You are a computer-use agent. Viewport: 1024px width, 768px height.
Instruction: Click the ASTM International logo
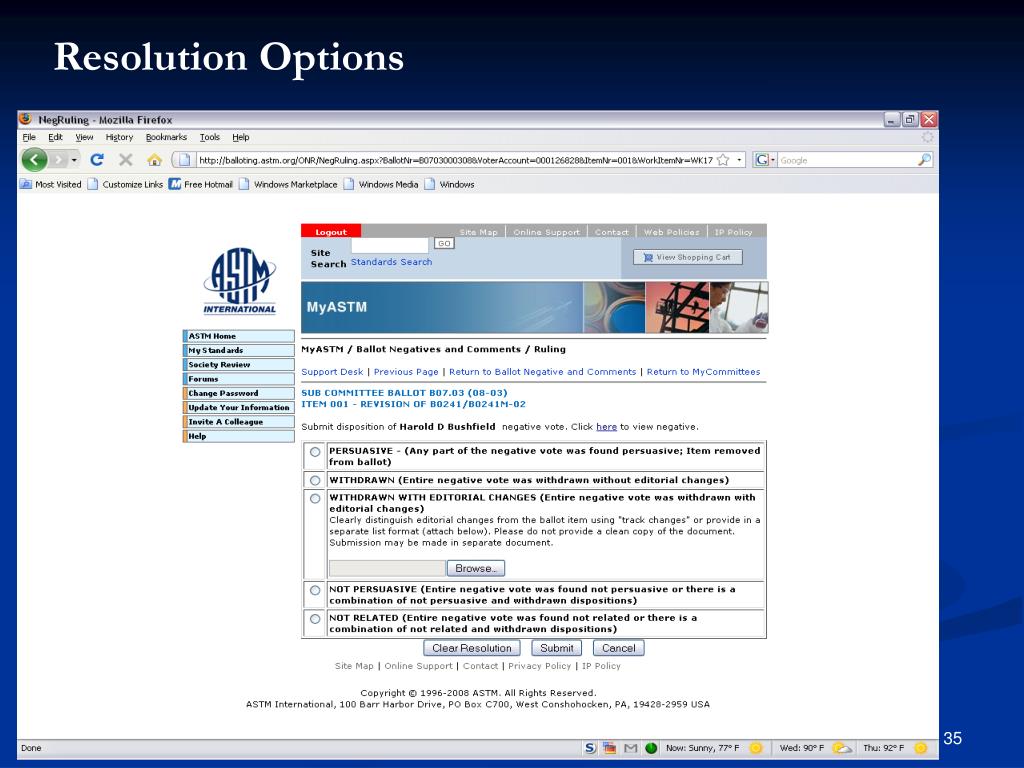tap(240, 281)
